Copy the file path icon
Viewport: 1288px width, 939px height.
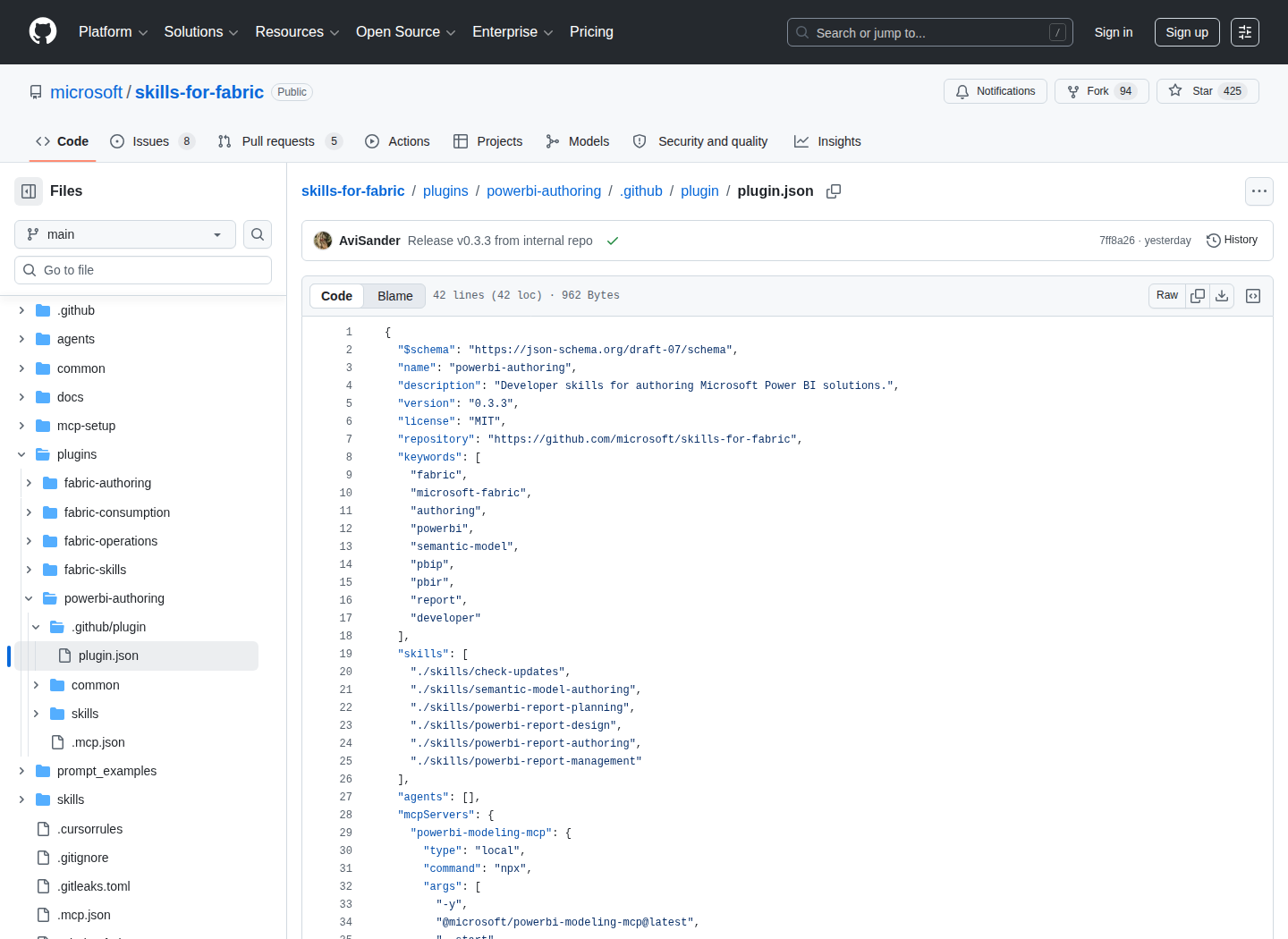(x=834, y=191)
